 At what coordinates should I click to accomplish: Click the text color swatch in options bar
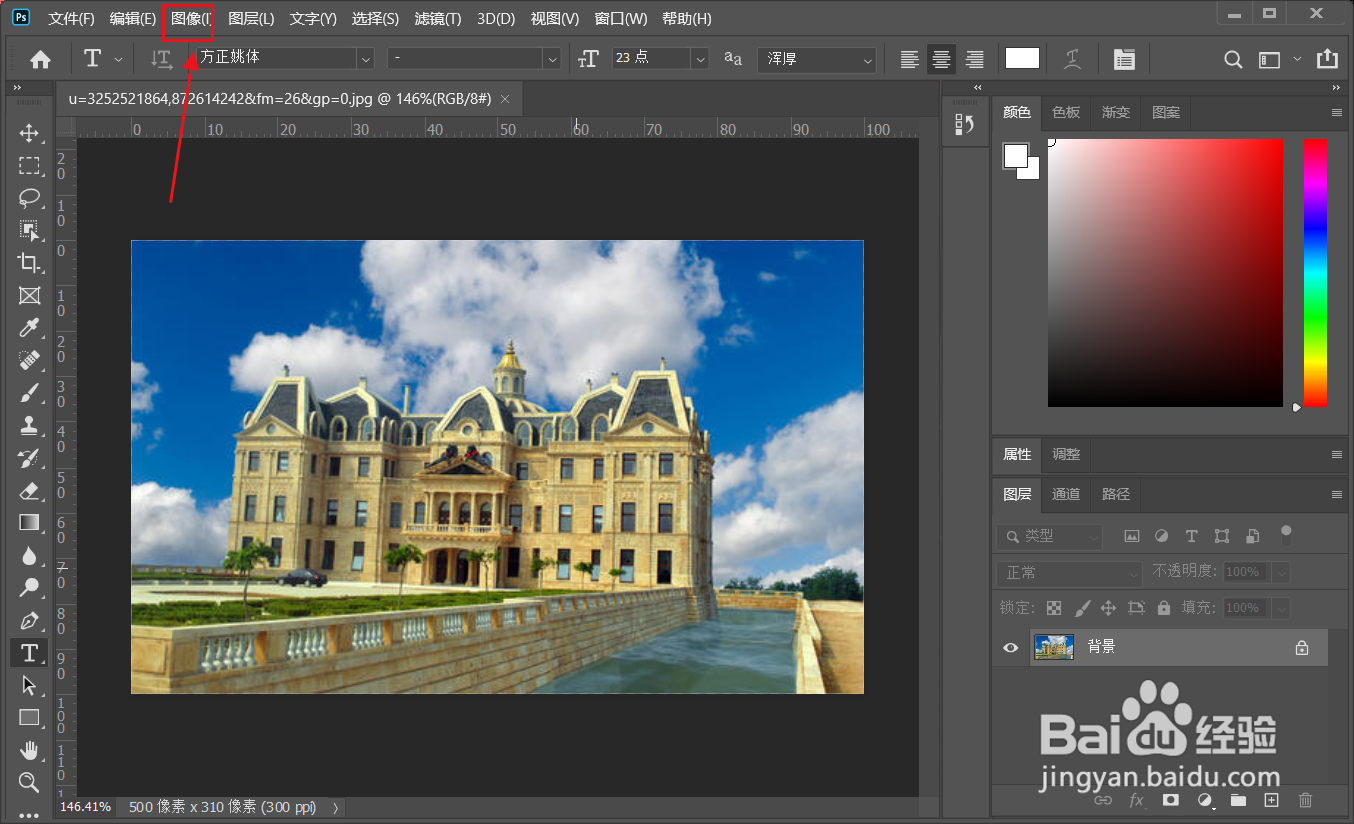1022,58
